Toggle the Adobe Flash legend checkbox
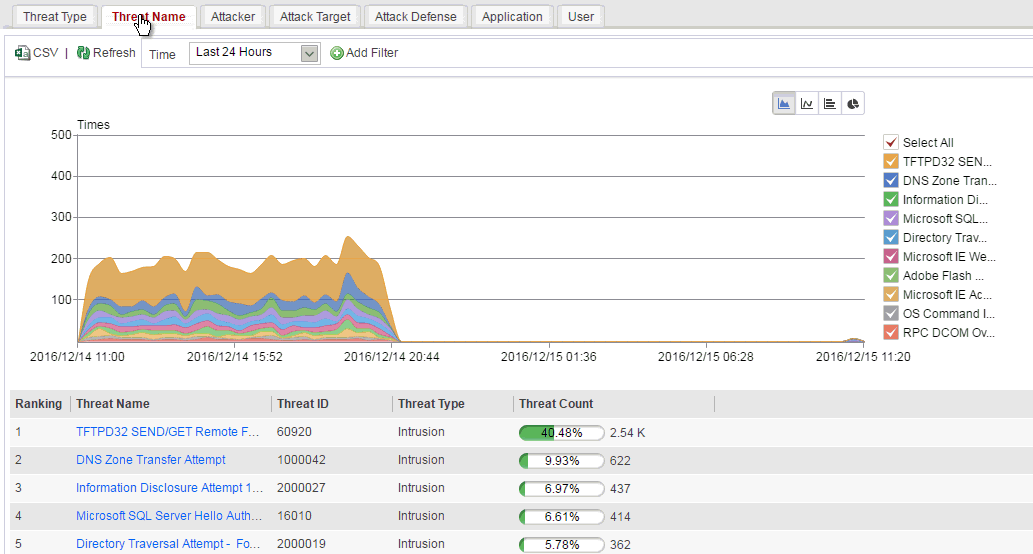 pos(891,275)
